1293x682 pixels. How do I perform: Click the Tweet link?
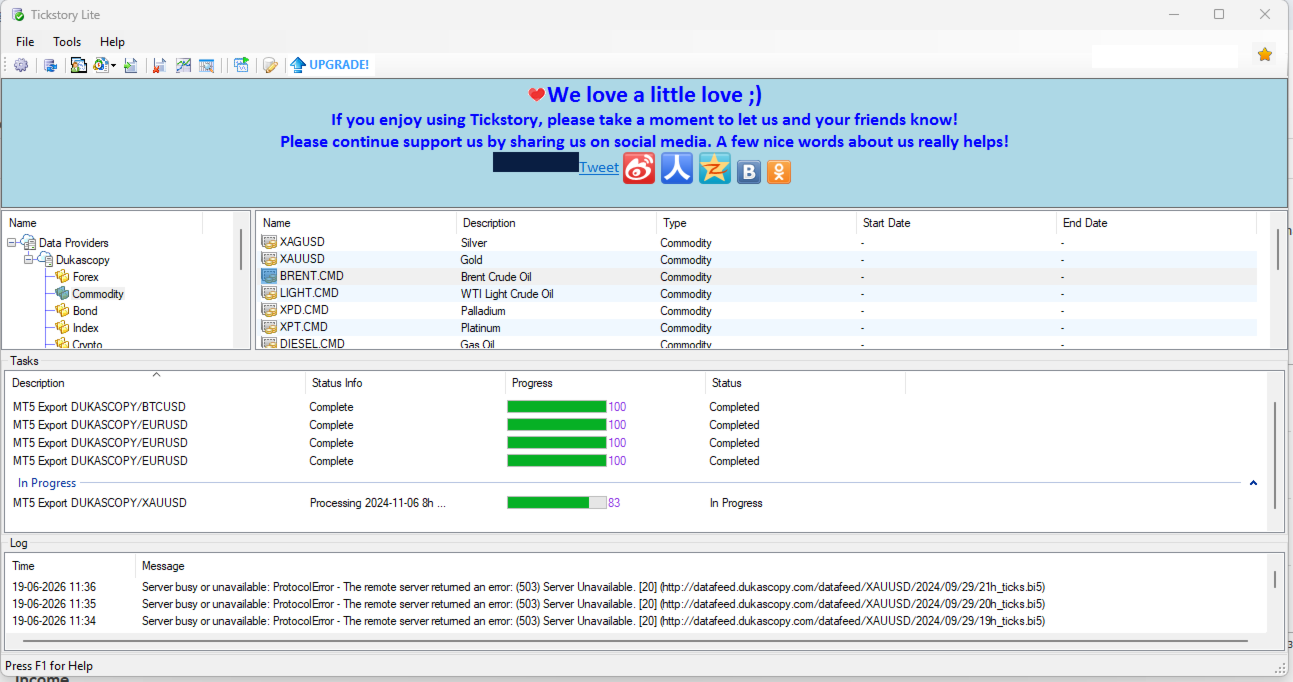599,167
